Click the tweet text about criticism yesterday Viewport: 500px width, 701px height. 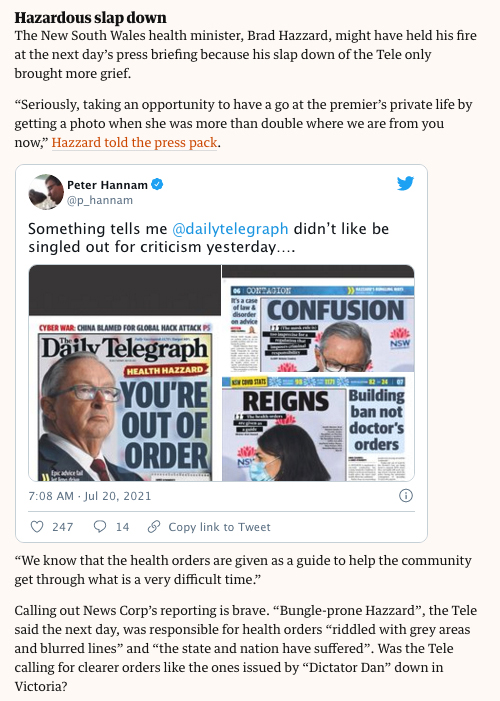tap(208, 237)
